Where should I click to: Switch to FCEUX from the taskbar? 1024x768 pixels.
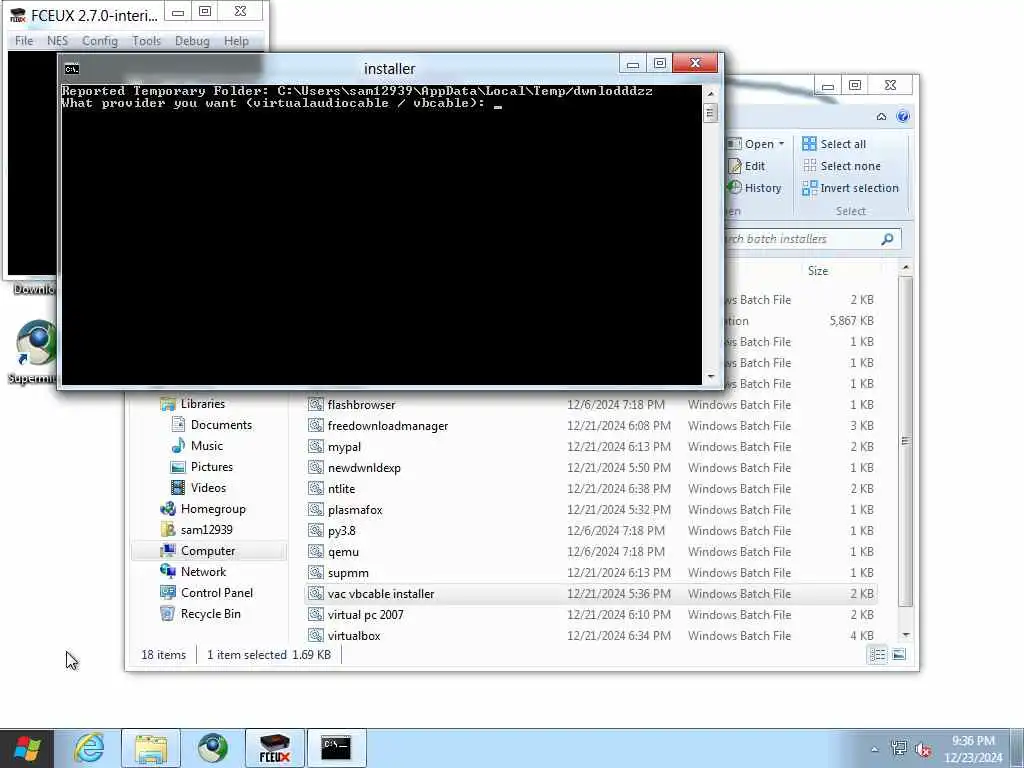click(x=275, y=748)
